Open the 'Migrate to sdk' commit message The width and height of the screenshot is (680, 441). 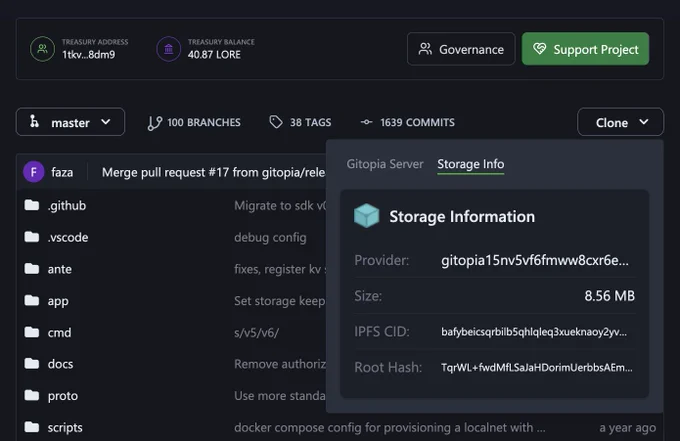[280, 206]
